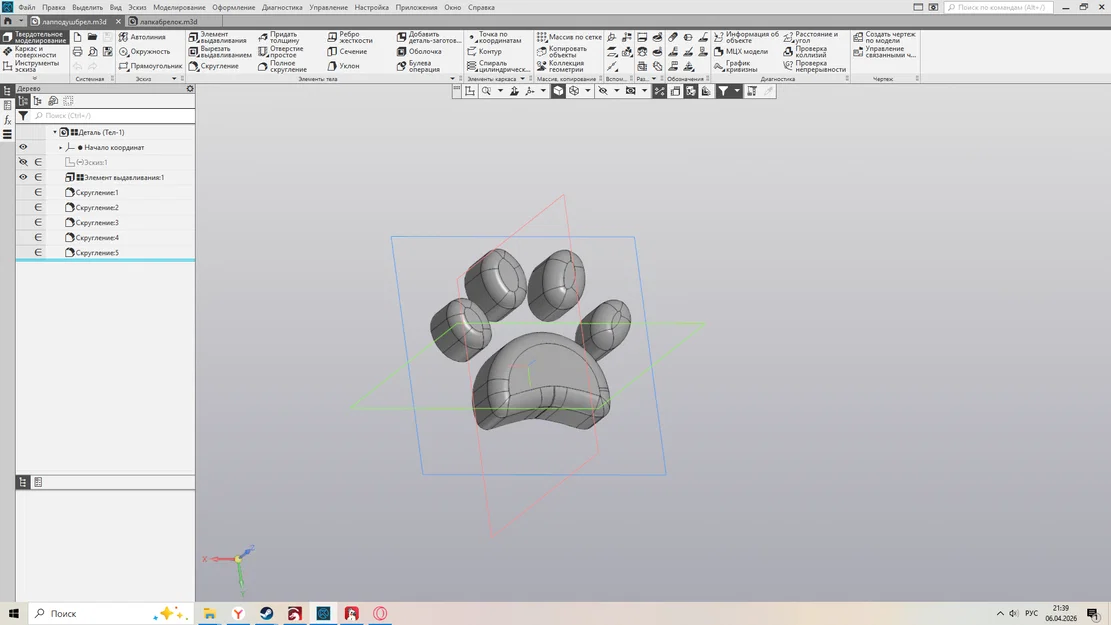The width and height of the screenshot is (1111, 625).
Task: Click Добавить деталь-заготовку
Action: coord(429,37)
